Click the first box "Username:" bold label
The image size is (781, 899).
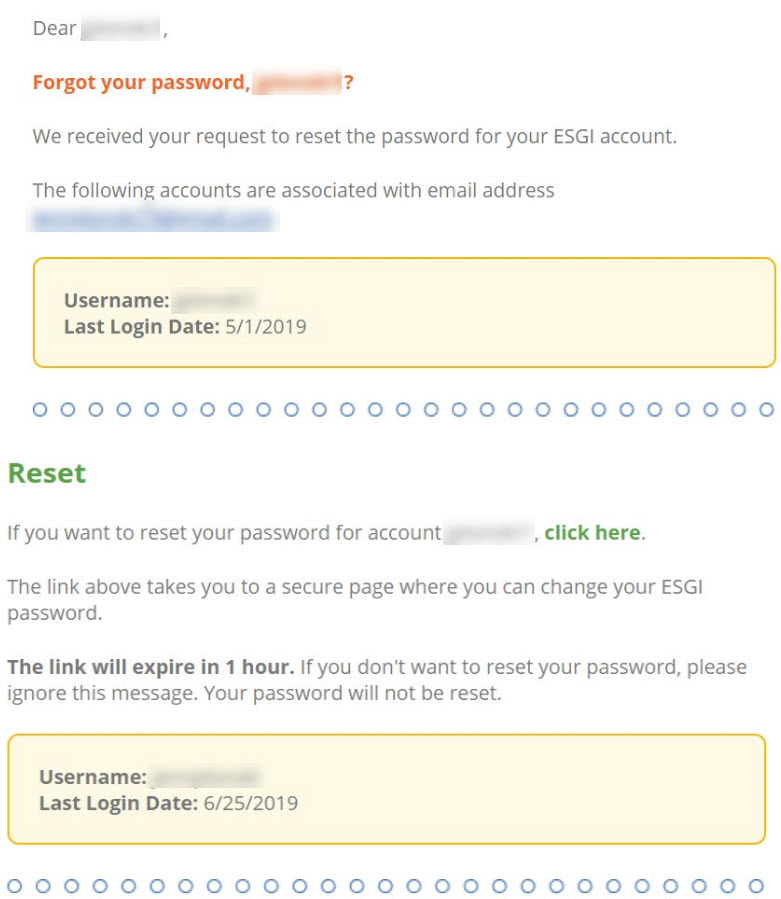(x=116, y=300)
